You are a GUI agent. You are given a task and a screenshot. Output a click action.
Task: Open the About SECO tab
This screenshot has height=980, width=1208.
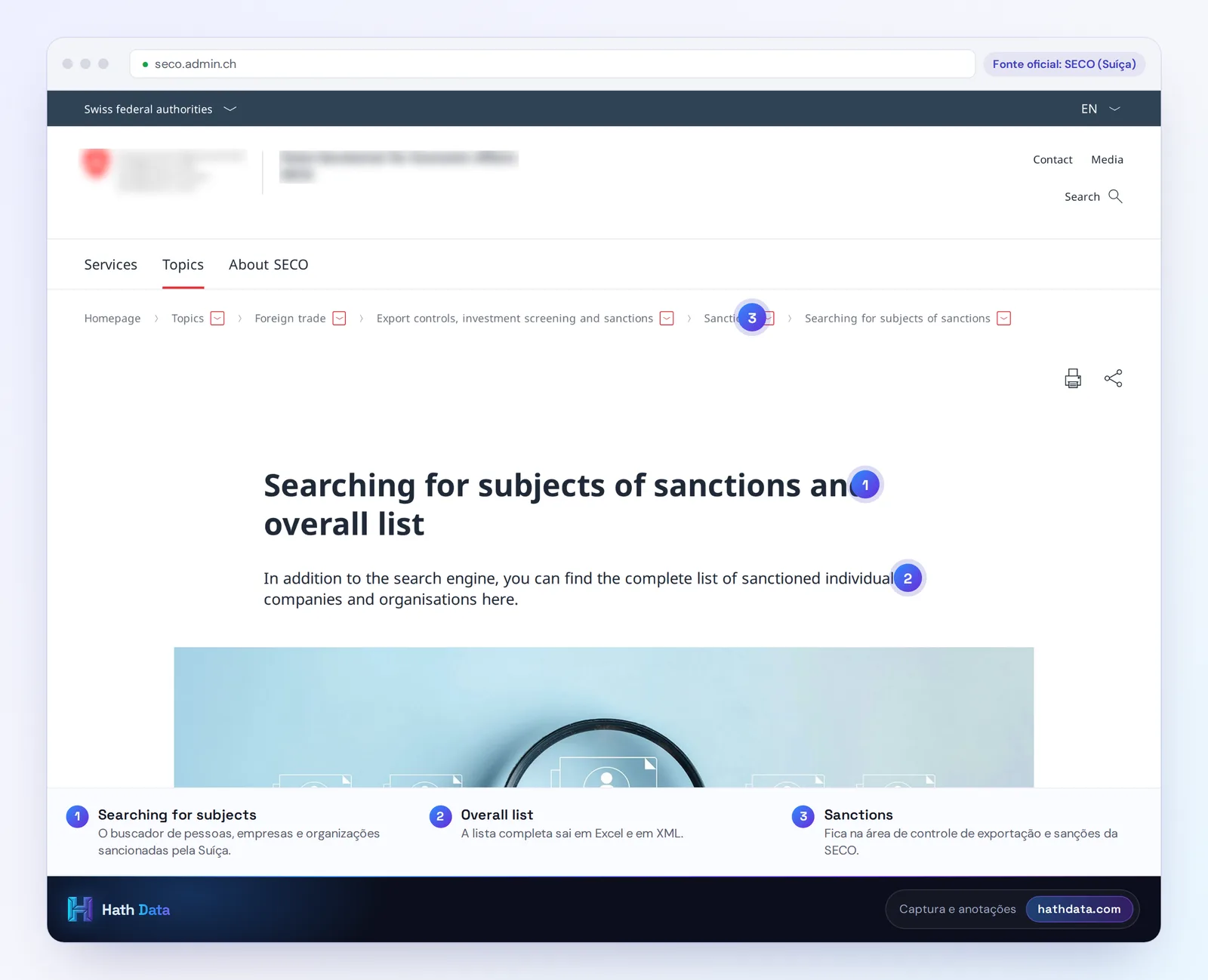(269, 264)
